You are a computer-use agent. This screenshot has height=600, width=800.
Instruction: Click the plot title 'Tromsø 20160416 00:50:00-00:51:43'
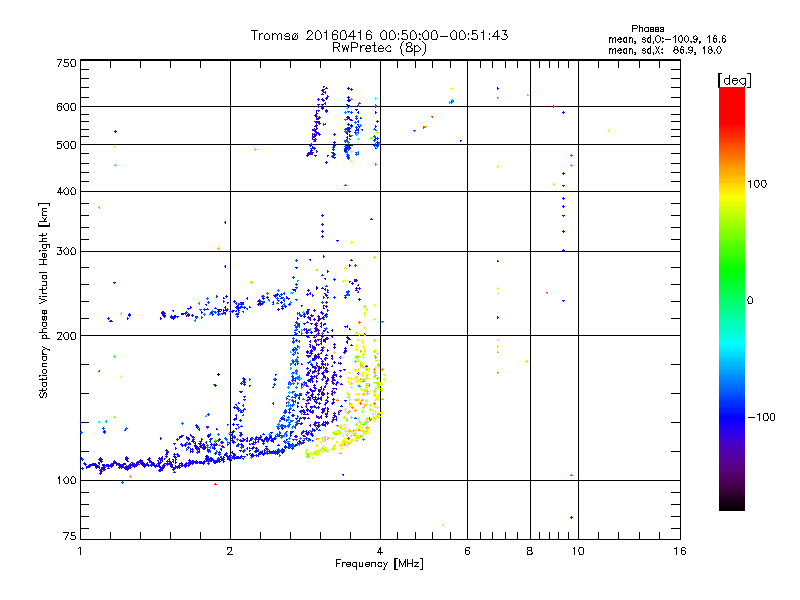(379, 35)
